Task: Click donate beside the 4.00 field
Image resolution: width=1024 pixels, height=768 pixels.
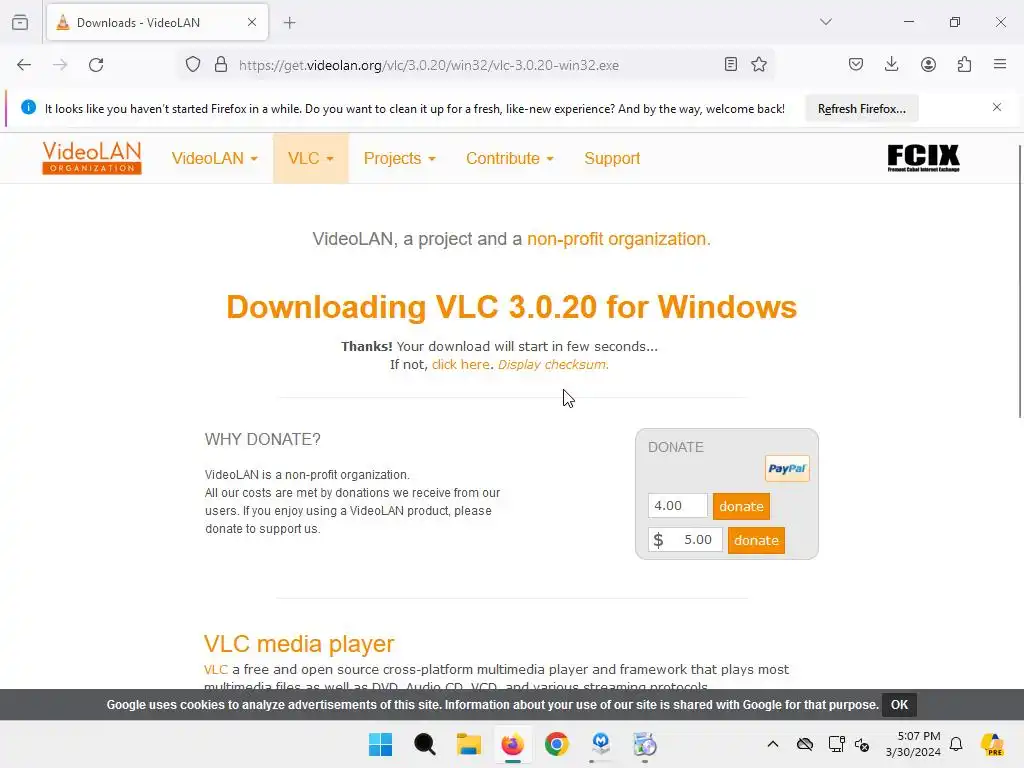Action: [x=741, y=506]
